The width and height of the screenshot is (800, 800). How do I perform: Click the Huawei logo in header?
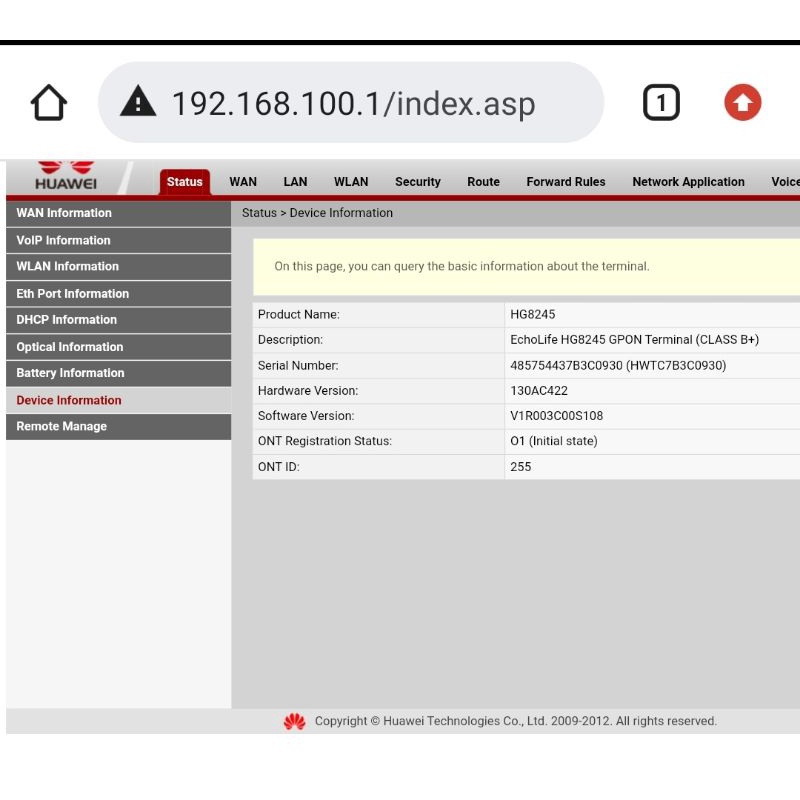pyautogui.click(x=65, y=175)
